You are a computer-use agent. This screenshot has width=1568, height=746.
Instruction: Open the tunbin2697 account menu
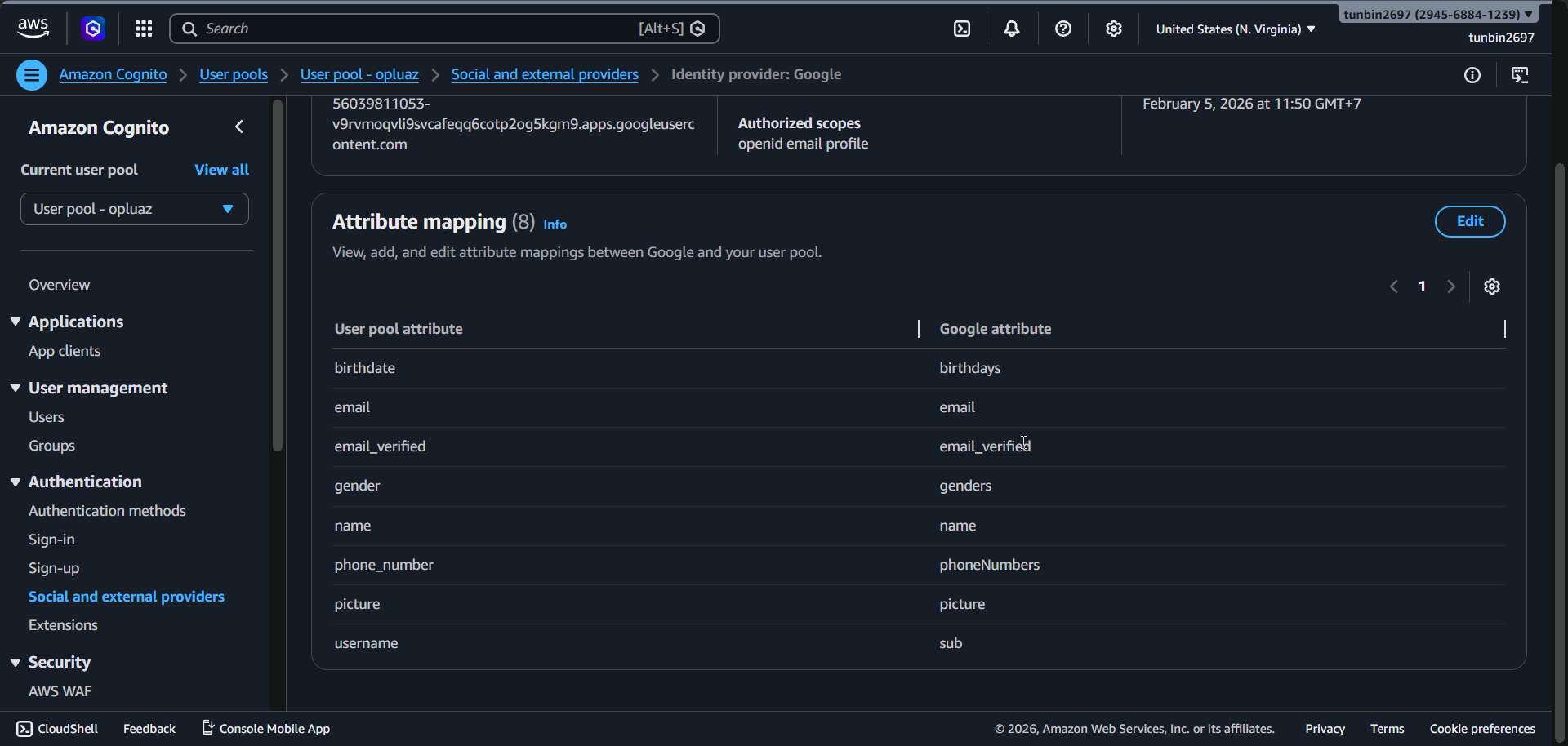point(1437,13)
